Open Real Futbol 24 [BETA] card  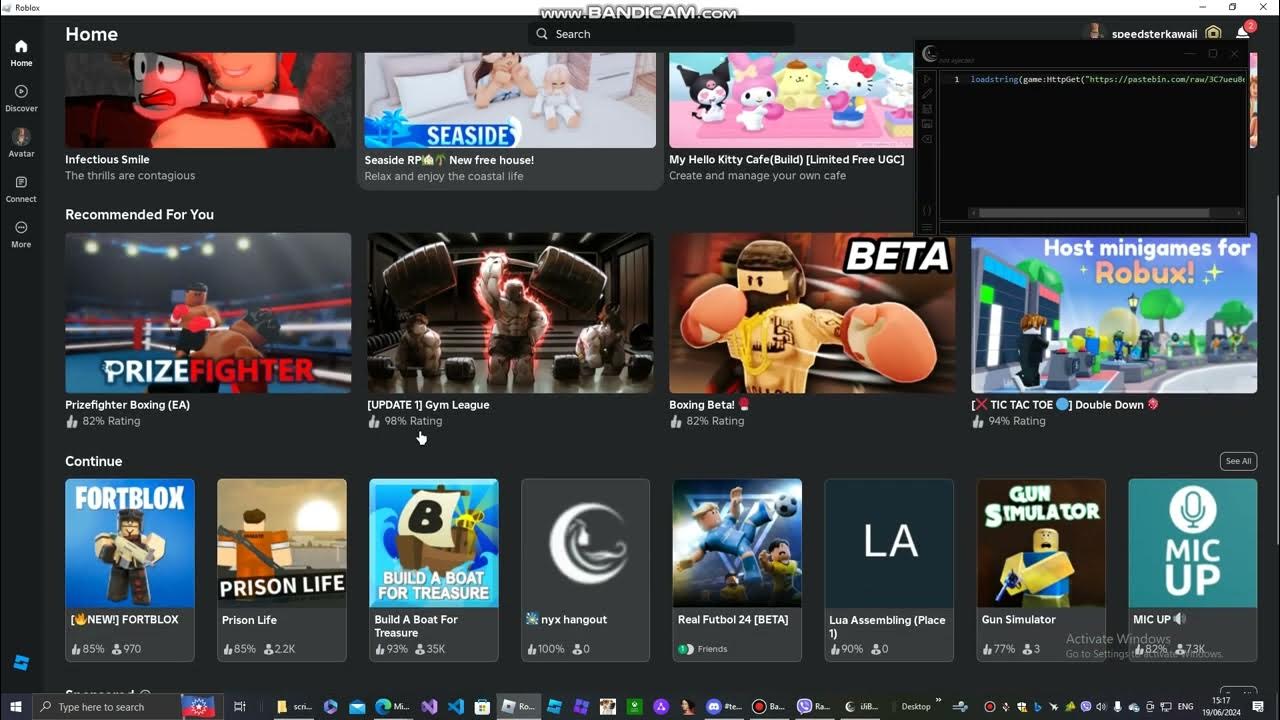[737, 570]
